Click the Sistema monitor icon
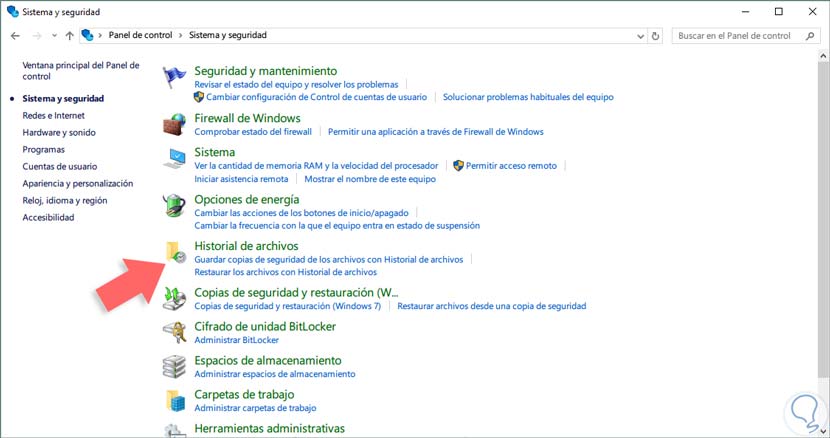The width and height of the screenshot is (830, 438). click(x=174, y=158)
